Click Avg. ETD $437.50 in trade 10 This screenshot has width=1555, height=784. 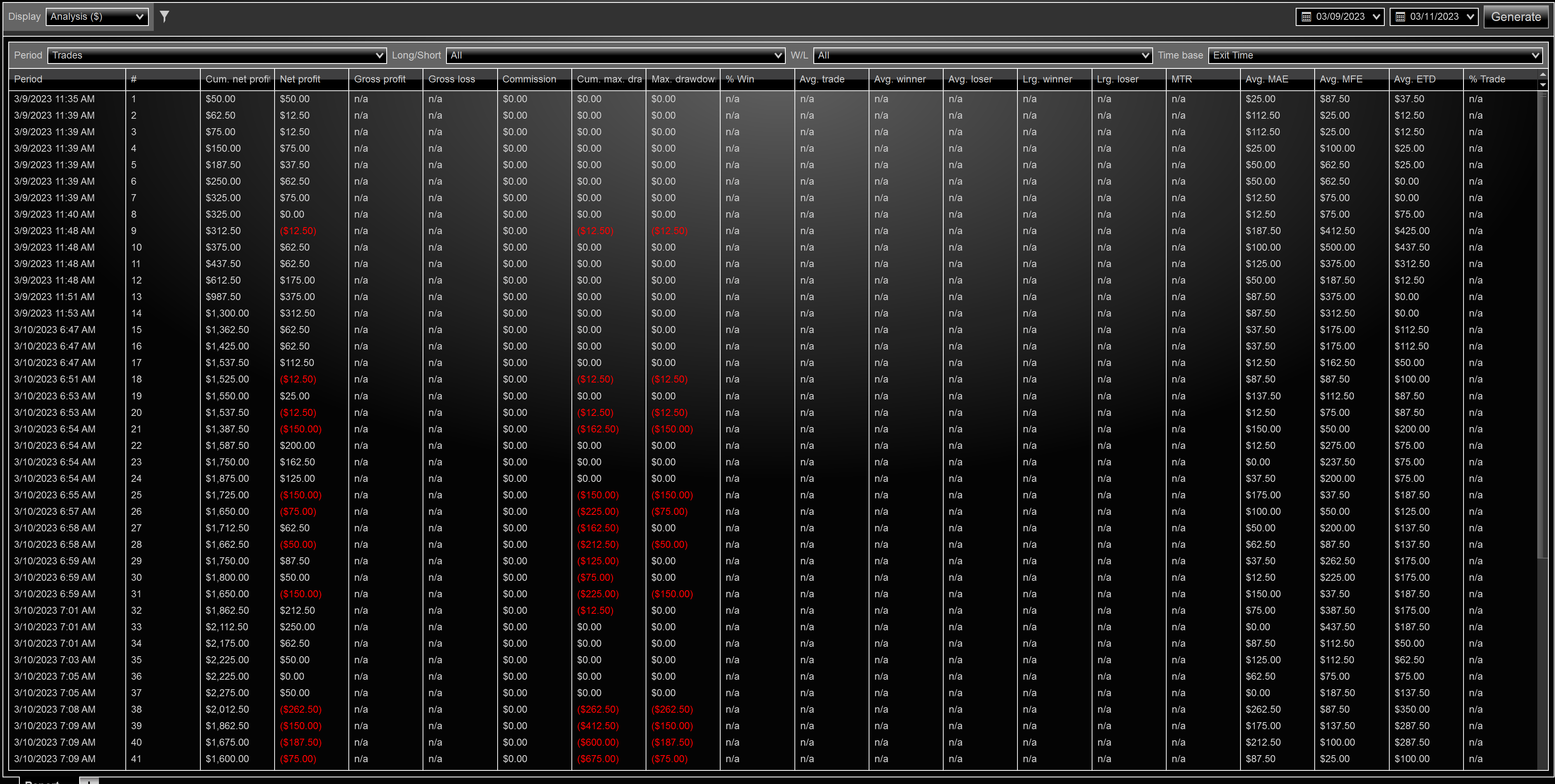(1412, 247)
